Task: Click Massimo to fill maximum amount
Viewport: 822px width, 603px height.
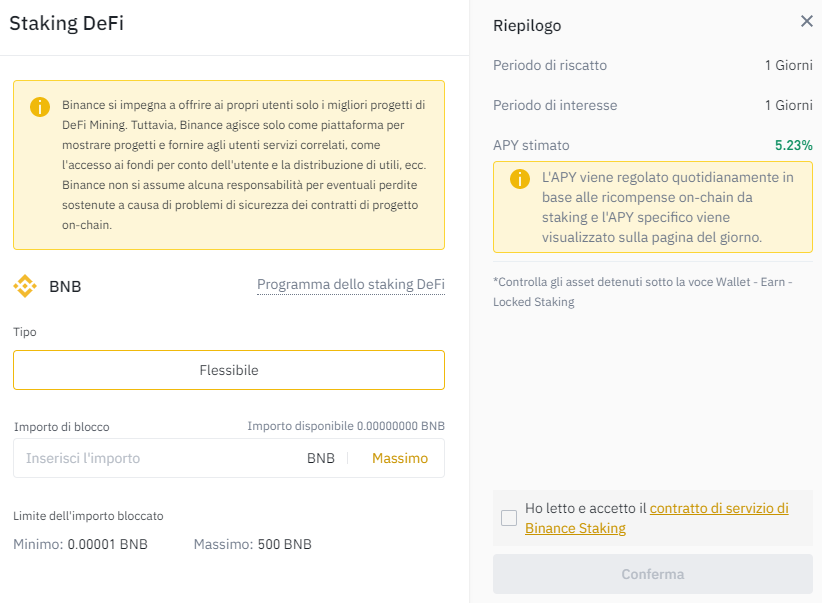Action: point(400,458)
